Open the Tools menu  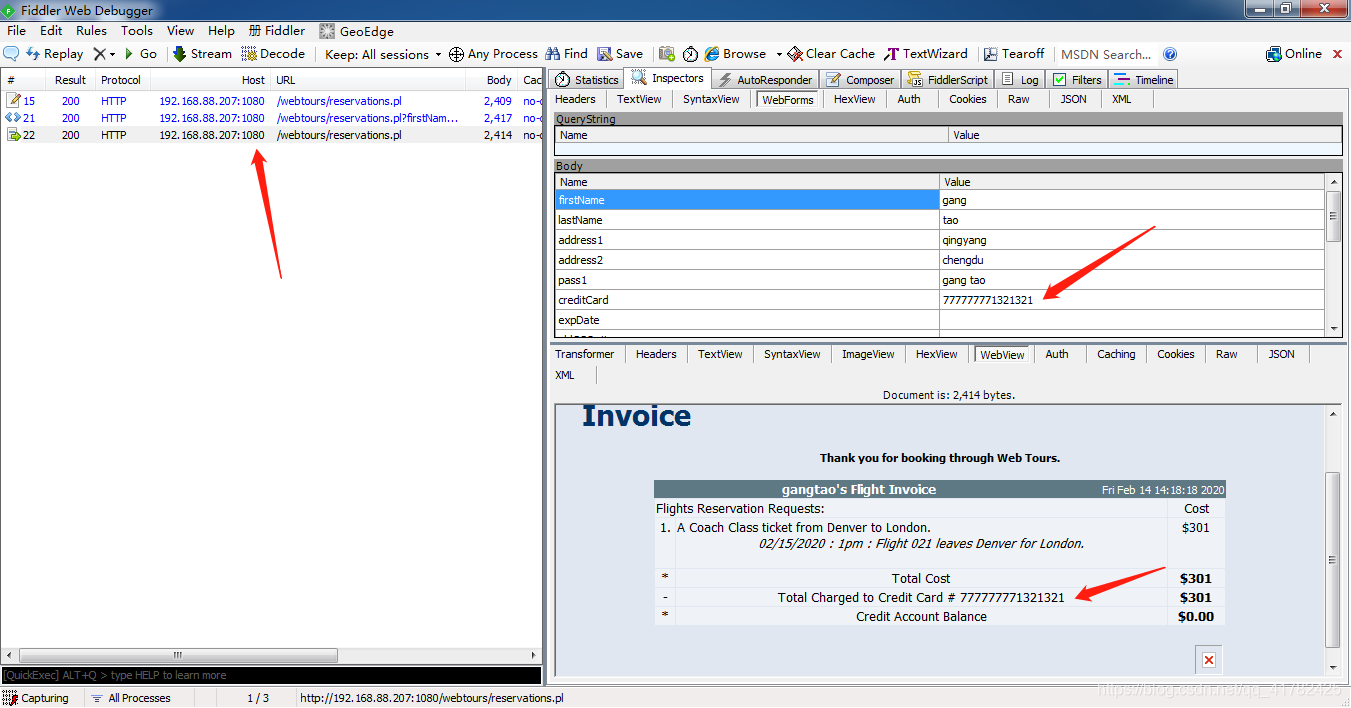pyautogui.click(x=137, y=31)
